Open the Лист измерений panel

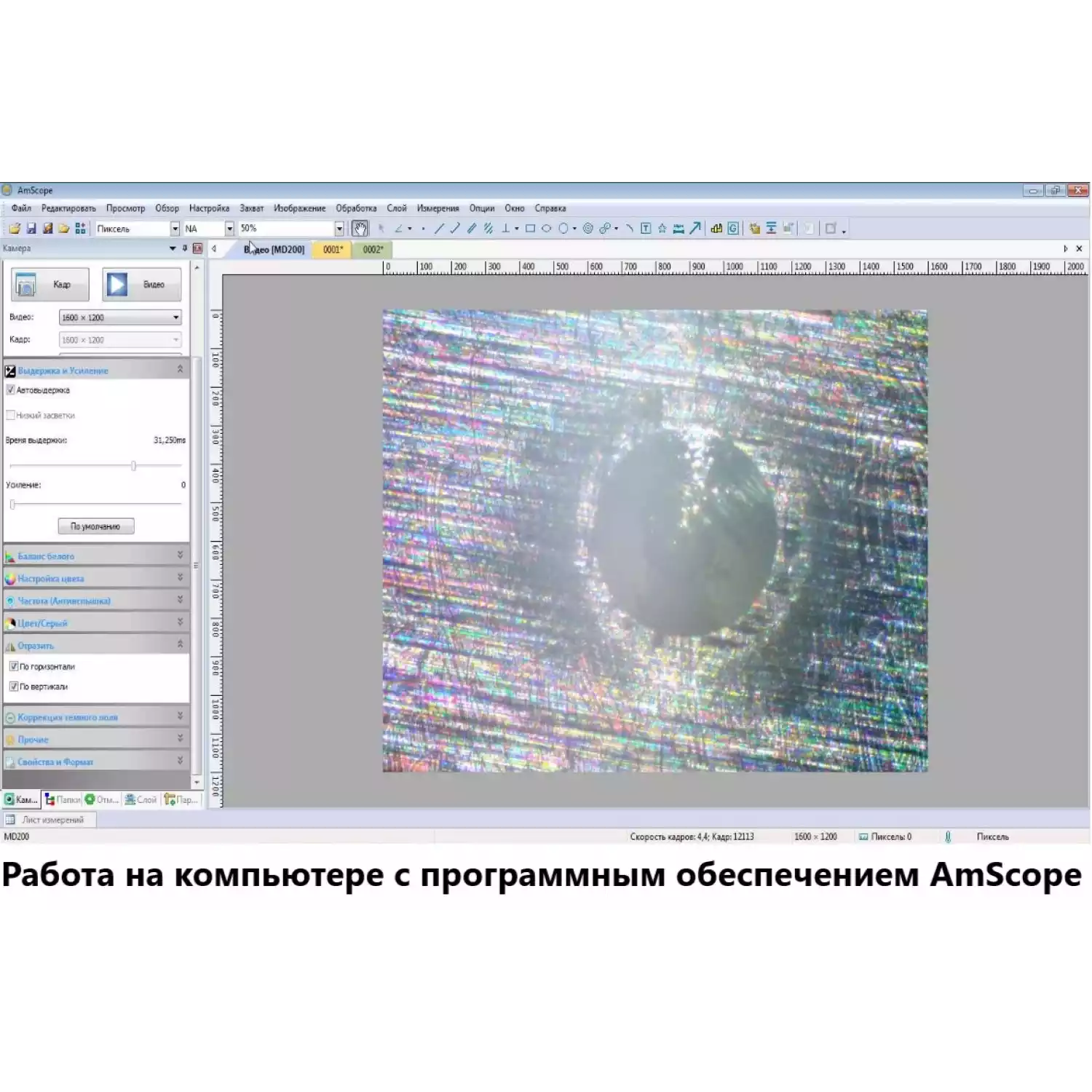[52, 820]
